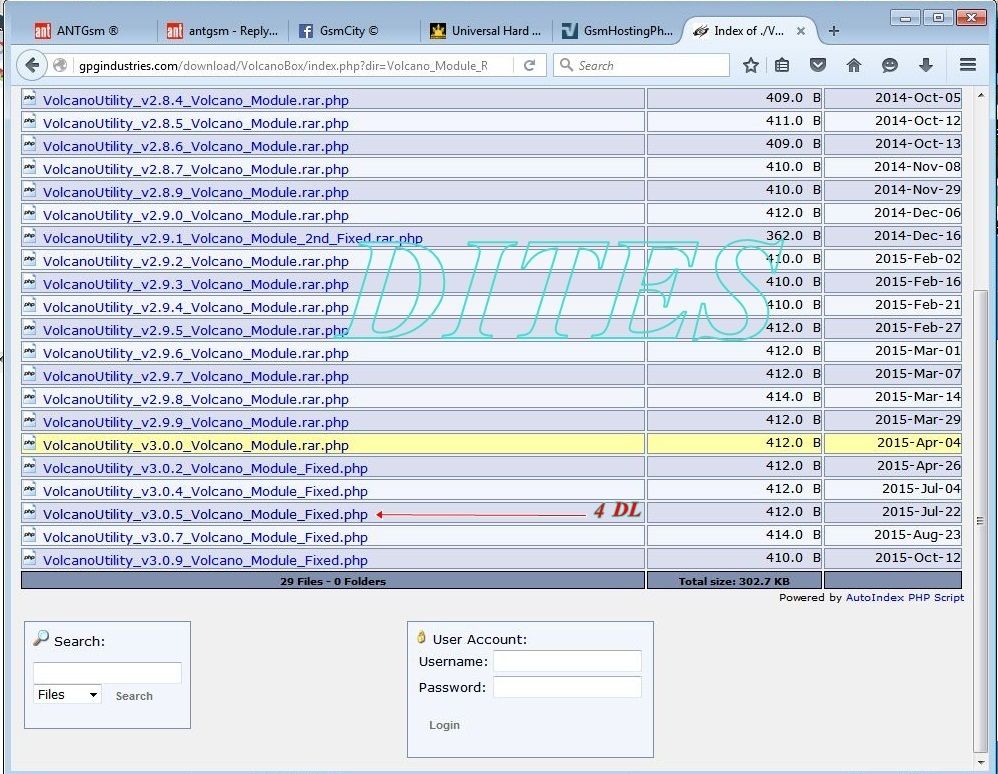The width and height of the screenshot is (998, 774).
Task: Open VolcanoUtility_v3.0.9_Volcano_Module_Fixed.php link
Action: click(x=205, y=560)
